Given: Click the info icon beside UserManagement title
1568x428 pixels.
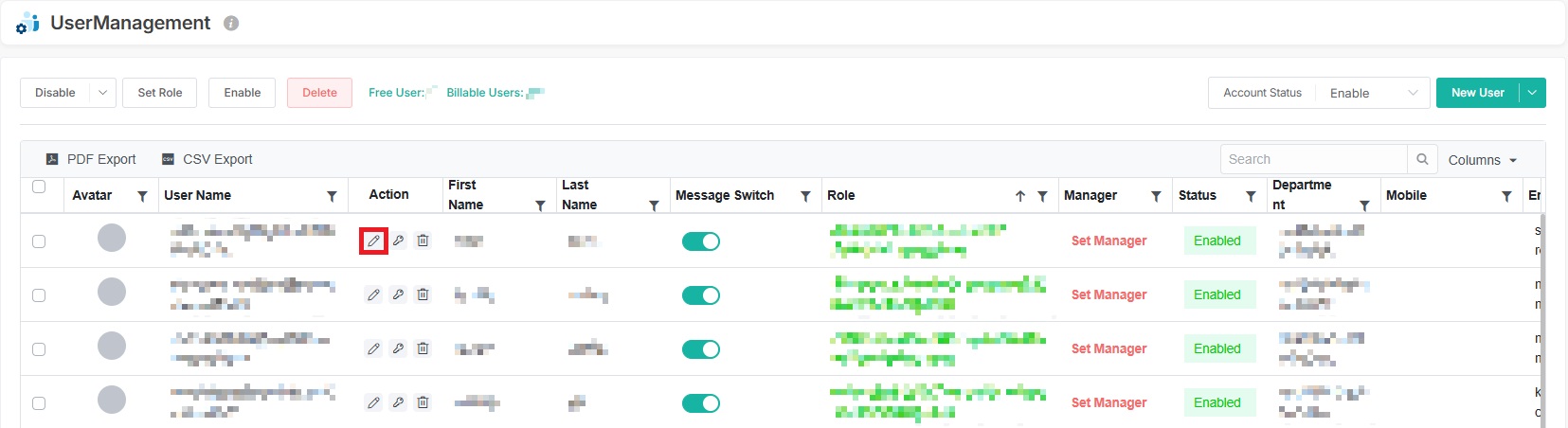Looking at the screenshot, I should [x=231, y=24].
